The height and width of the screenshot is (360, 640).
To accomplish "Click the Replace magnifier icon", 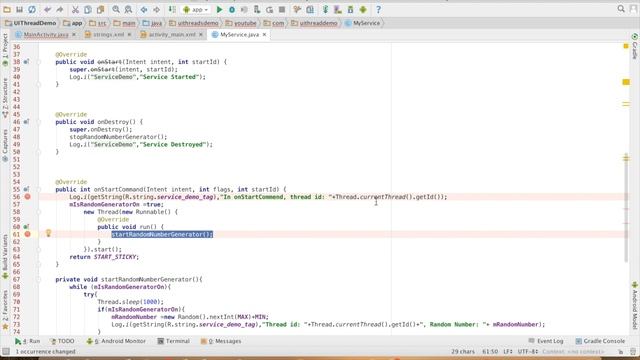I will 129,9.
